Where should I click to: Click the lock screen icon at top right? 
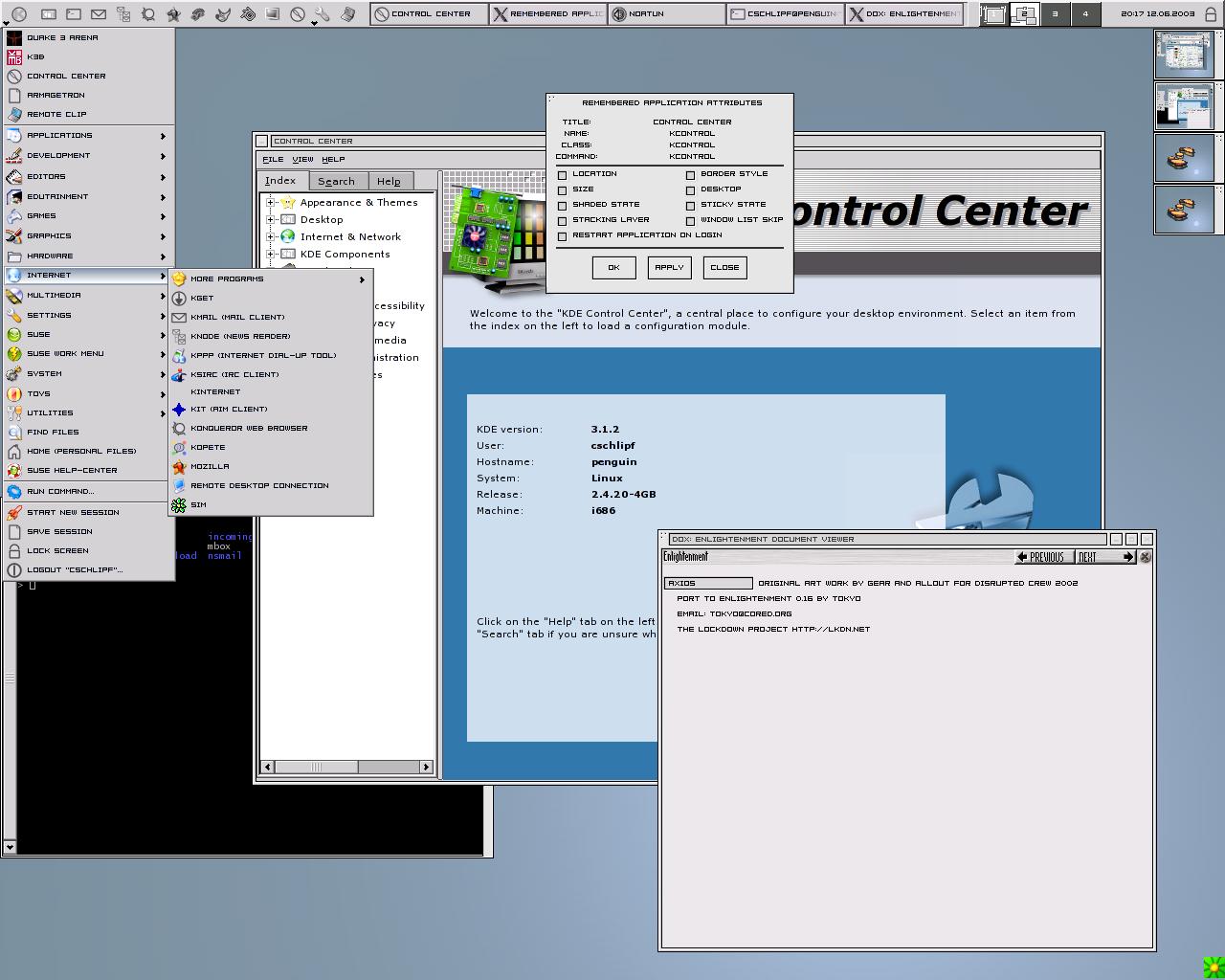(1211, 14)
